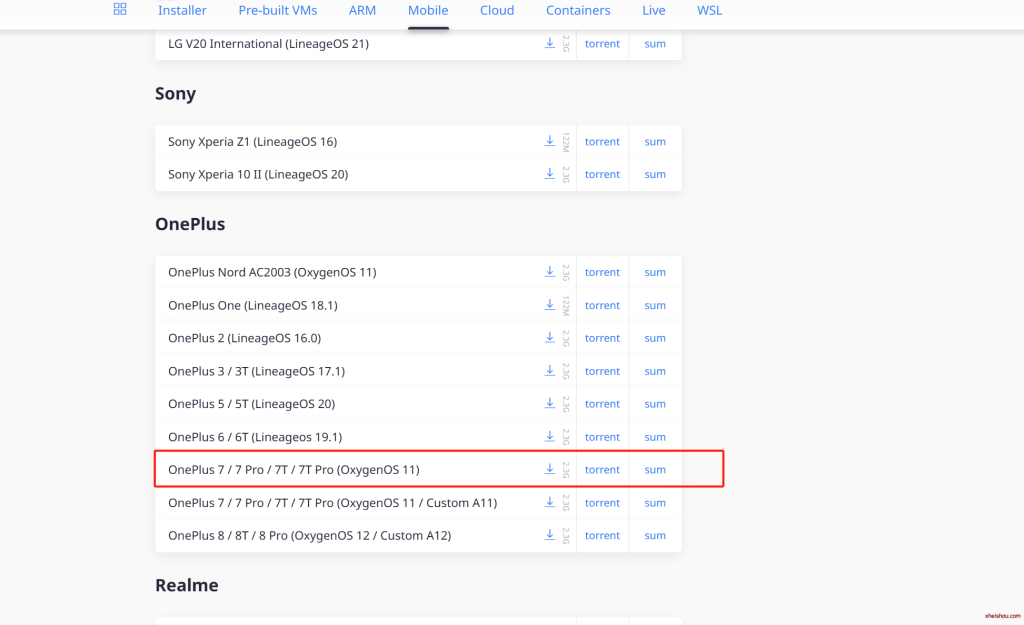Select 'LG V20 International (LineageOS 21)' text

268,44
